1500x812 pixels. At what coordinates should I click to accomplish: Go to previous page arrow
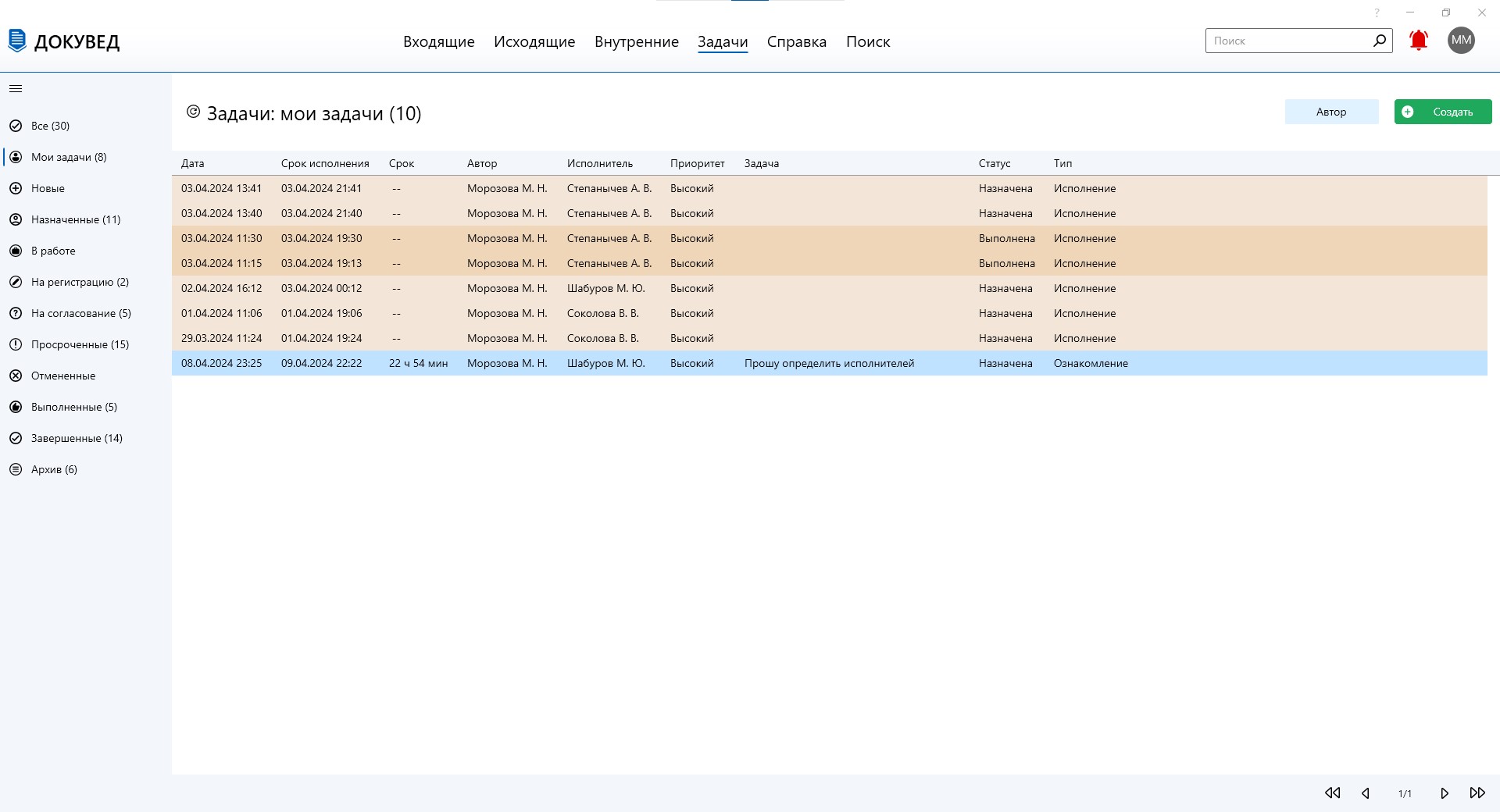pos(1366,793)
